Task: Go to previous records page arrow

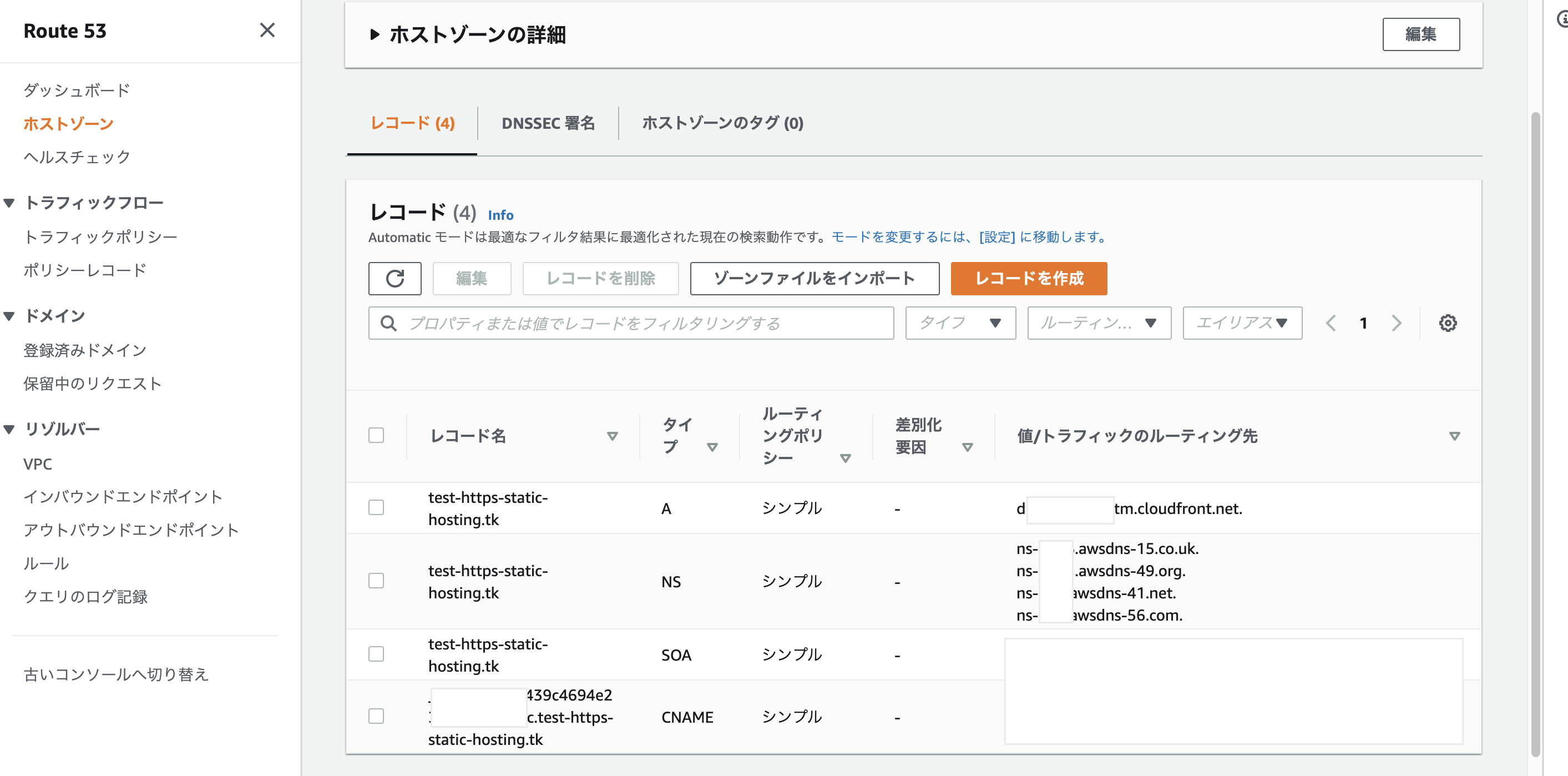Action: pos(1331,323)
